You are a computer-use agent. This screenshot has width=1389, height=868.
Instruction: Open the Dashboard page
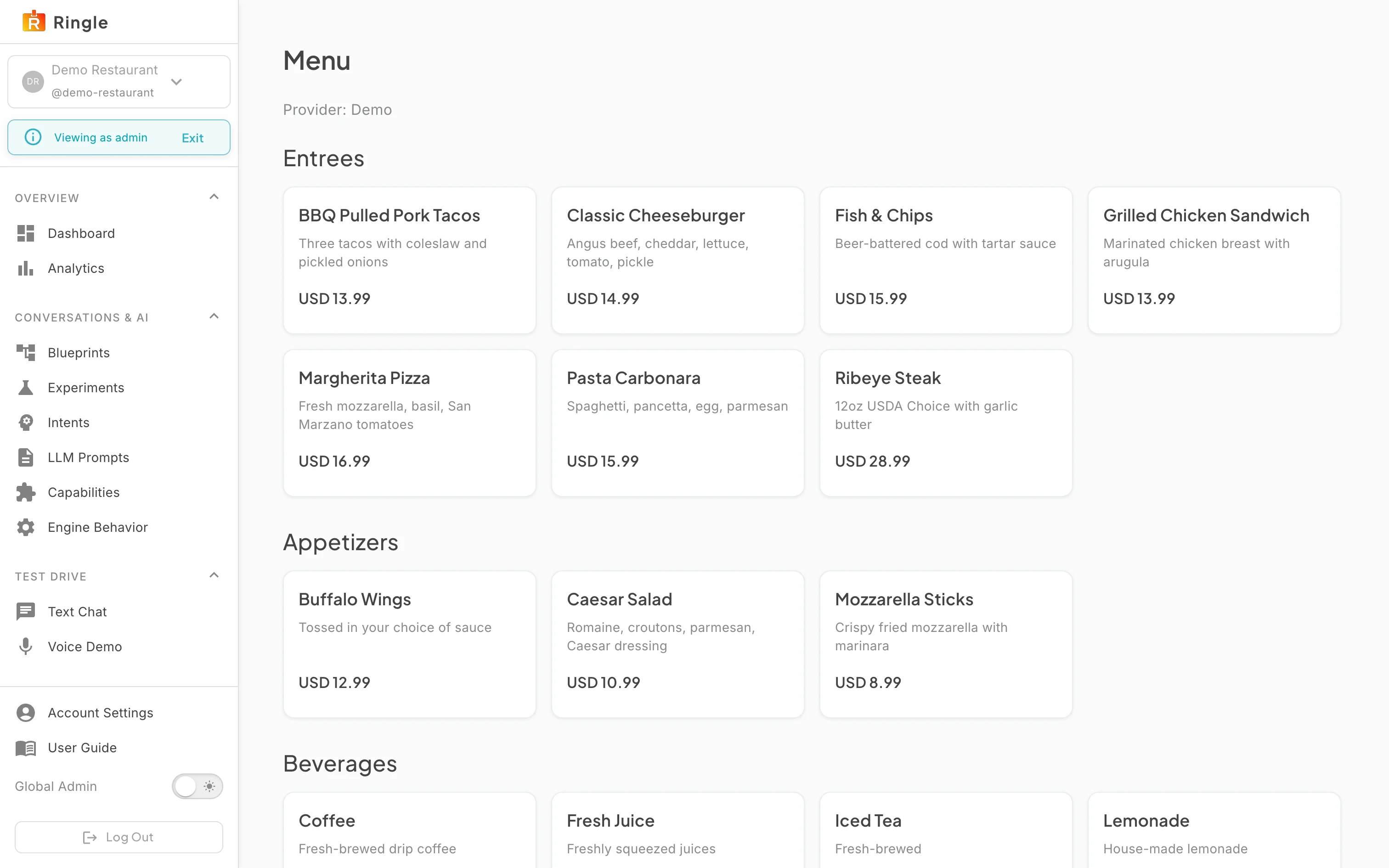pyautogui.click(x=119, y=233)
